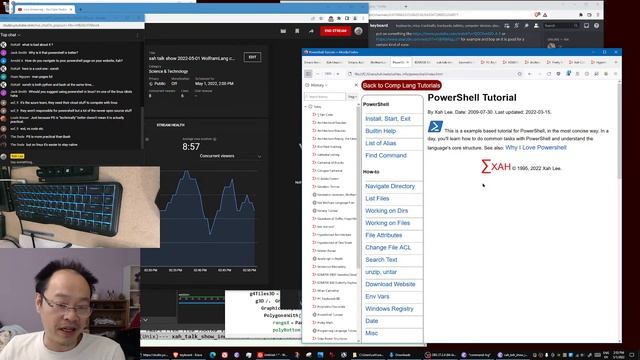Collapse the stream preview chevron at bottom left
Viewport: 640px width, 360px height.
pyautogui.click(x=145, y=320)
